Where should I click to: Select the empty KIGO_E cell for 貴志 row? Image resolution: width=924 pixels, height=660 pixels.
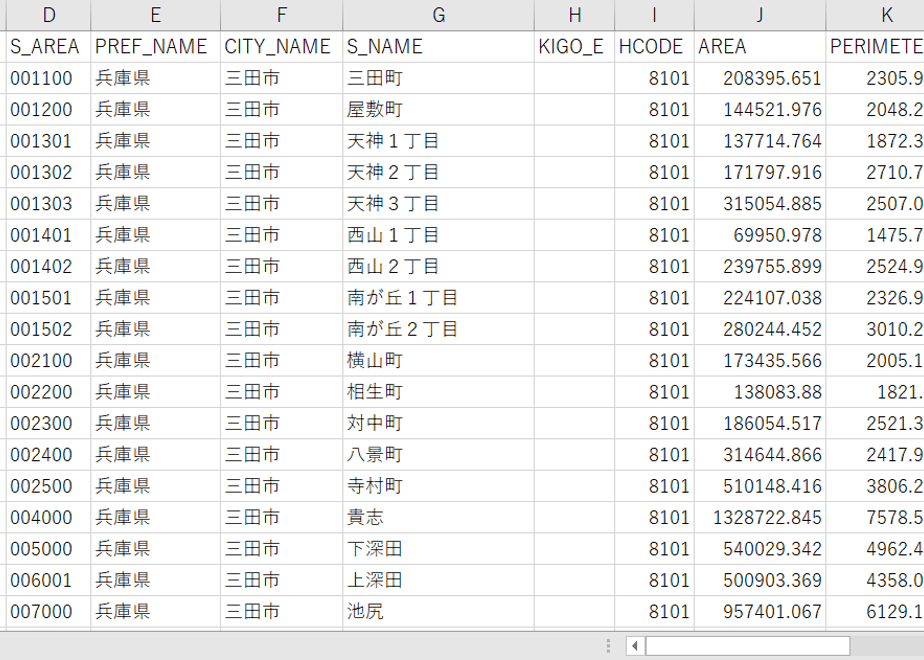tap(575, 517)
